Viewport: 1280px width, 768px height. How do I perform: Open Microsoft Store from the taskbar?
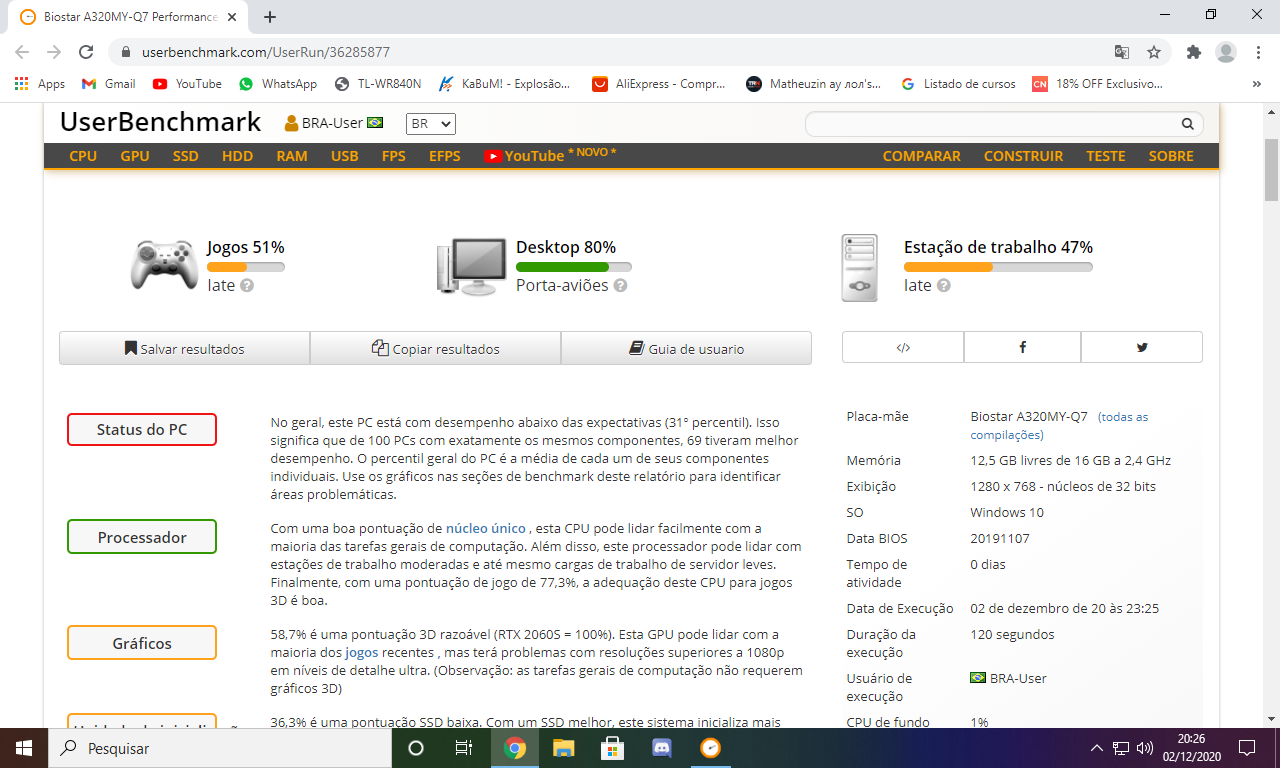pos(613,748)
